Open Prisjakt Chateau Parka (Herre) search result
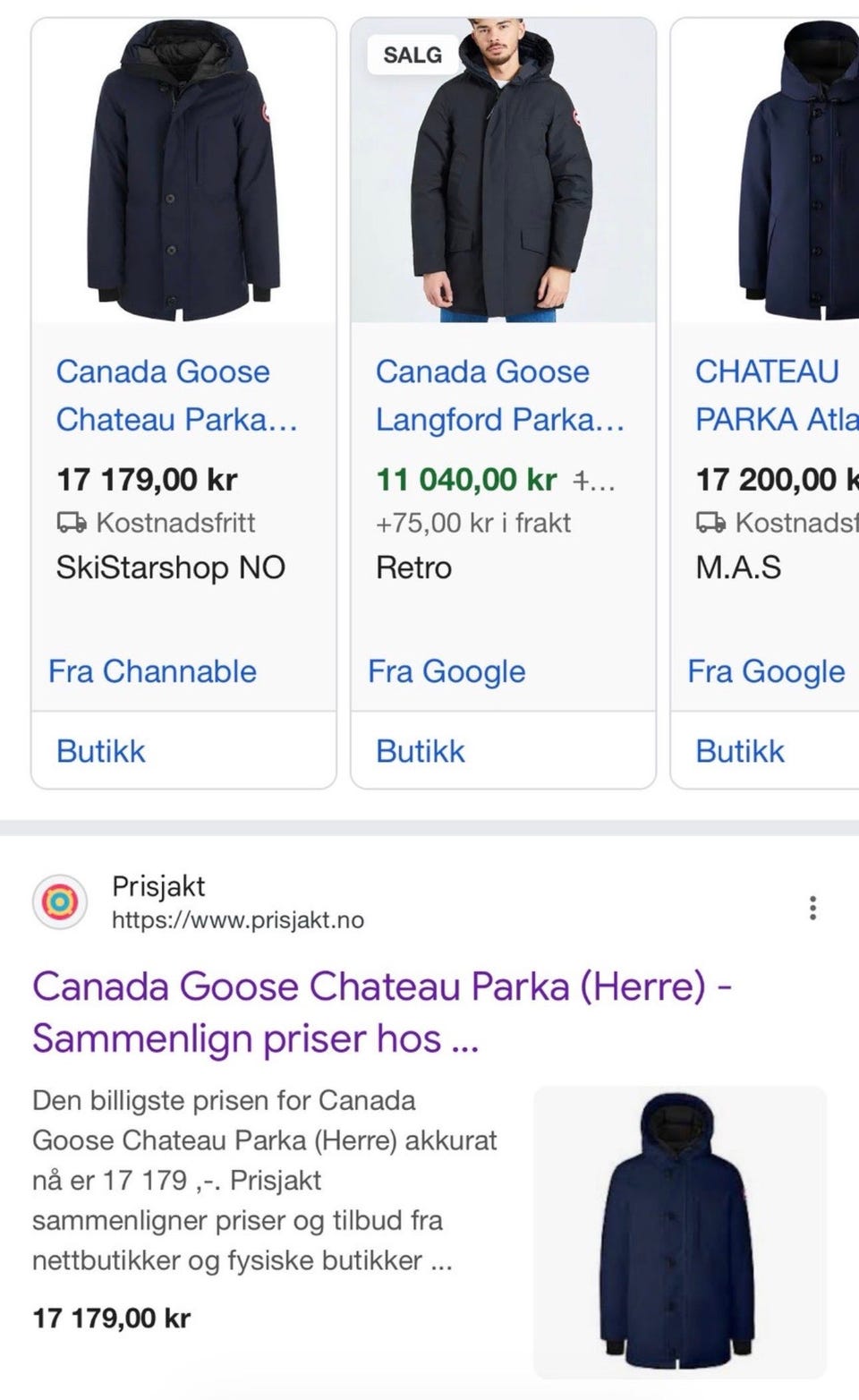 coord(382,1012)
